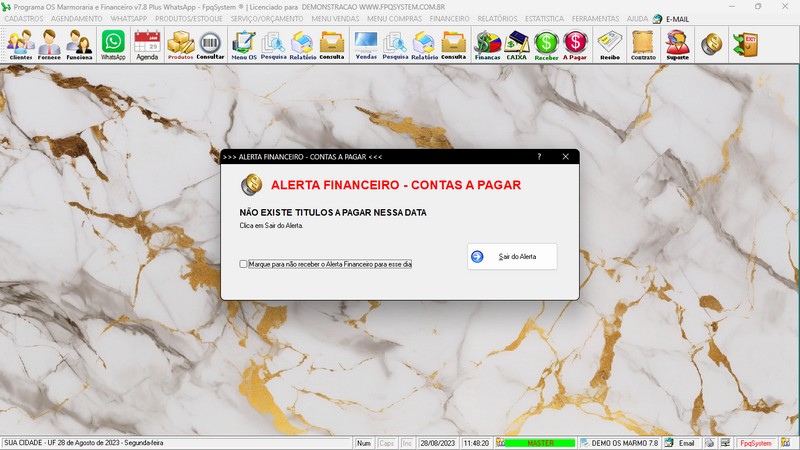
Task: Open the AGENDAMENTO menu
Action: [x=77, y=19]
